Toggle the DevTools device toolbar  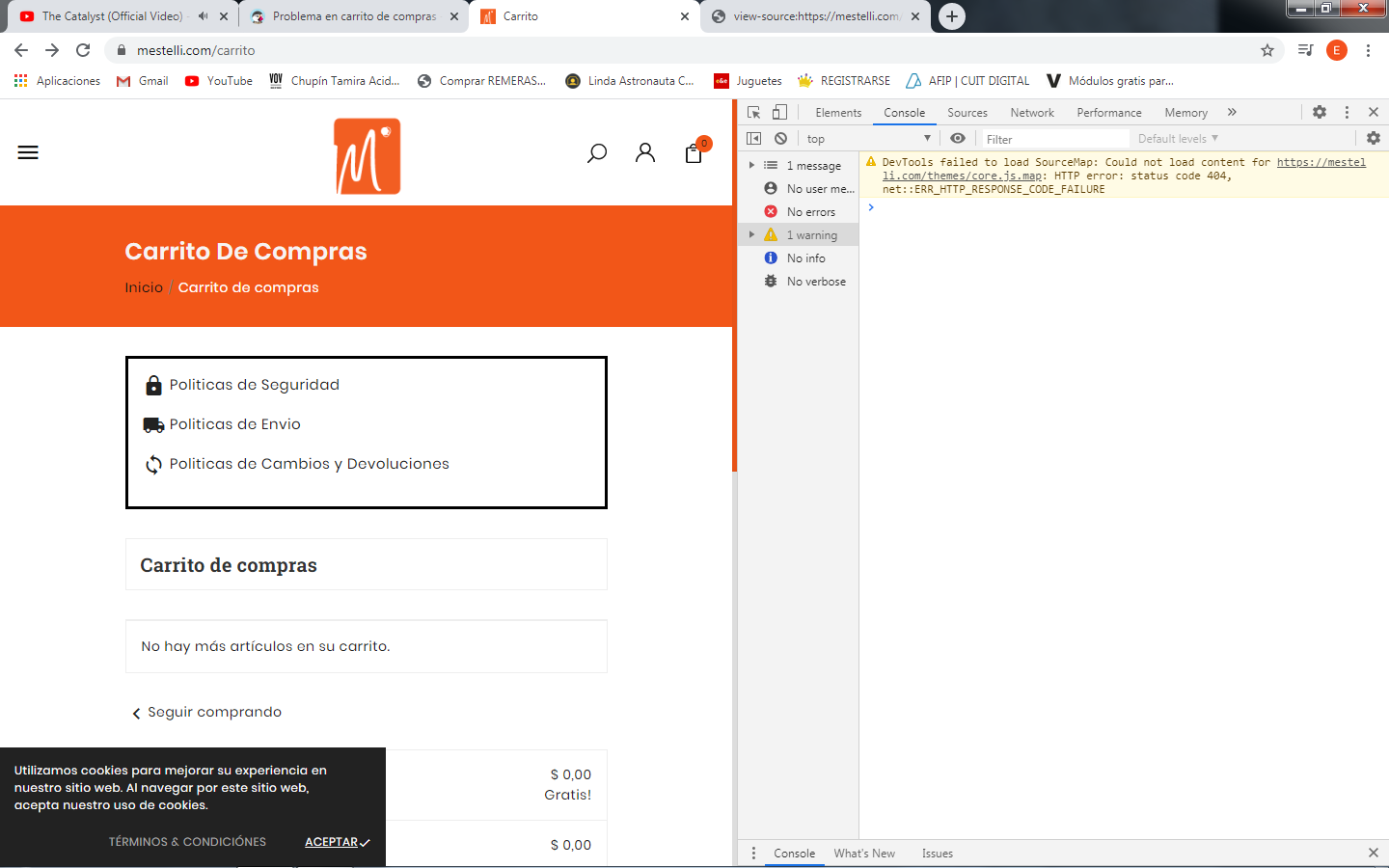(779, 112)
